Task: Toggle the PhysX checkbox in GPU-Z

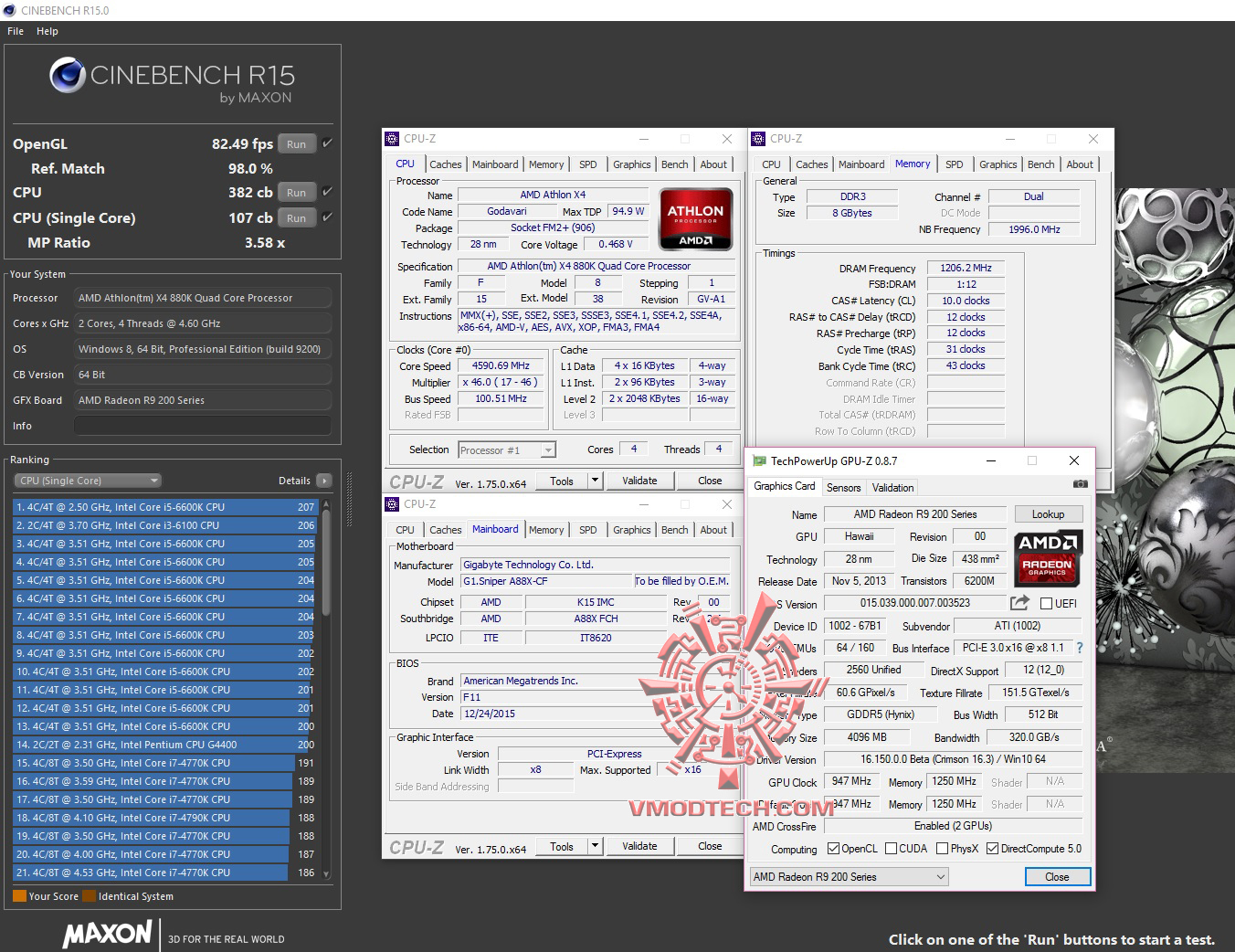Action: (942, 849)
